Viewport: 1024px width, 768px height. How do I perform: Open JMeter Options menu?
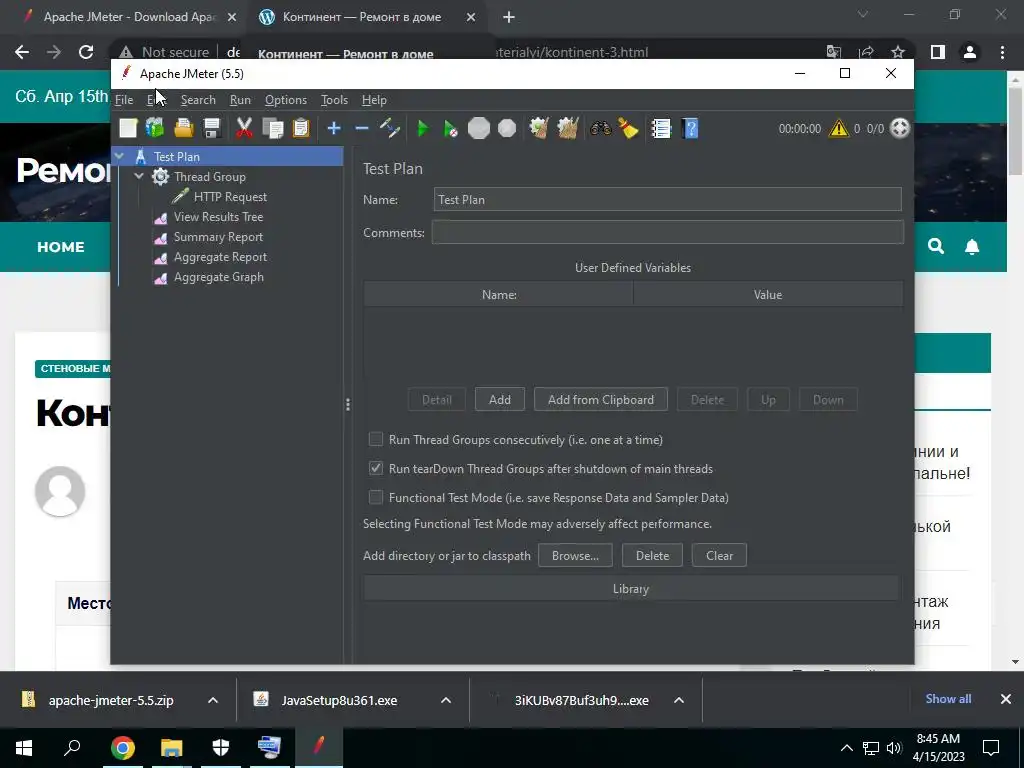coord(285,100)
